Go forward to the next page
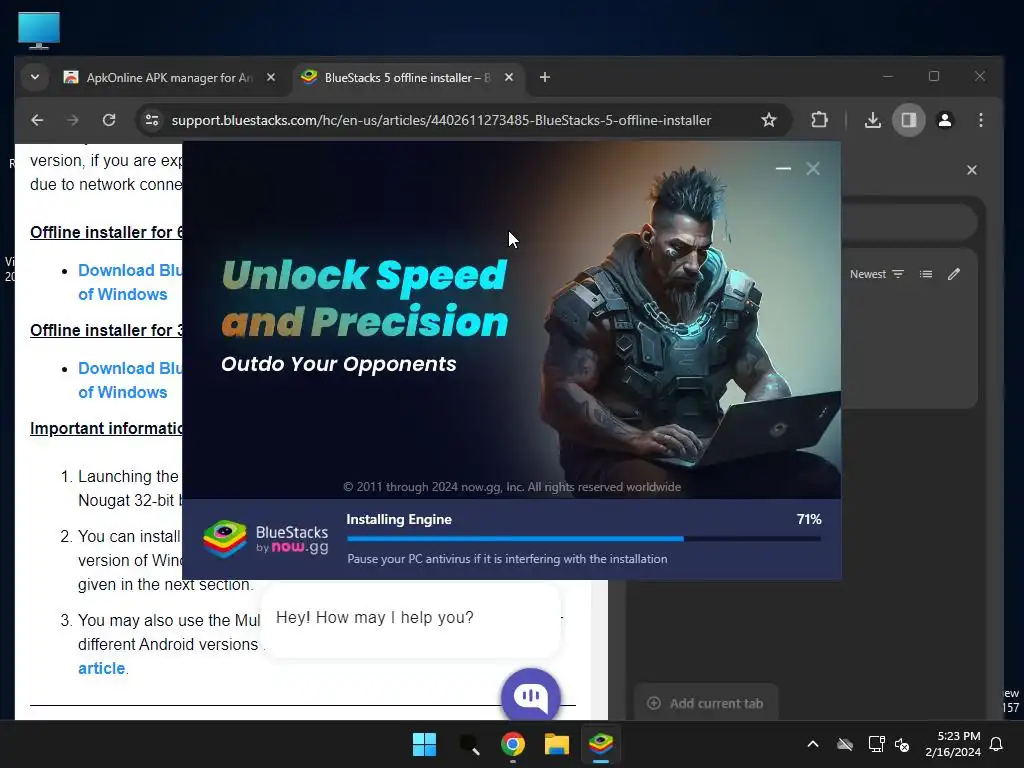 click(x=73, y=120)
